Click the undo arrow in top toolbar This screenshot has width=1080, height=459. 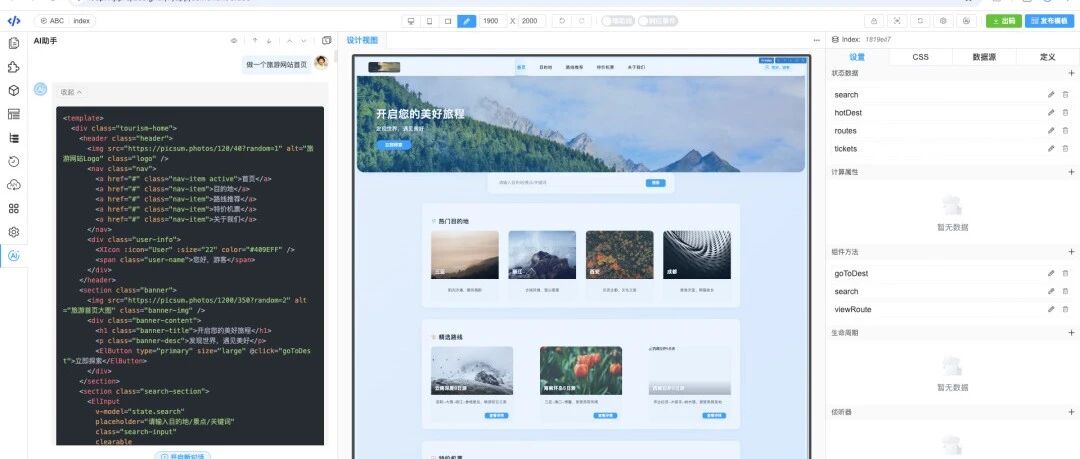click(562, 21)
